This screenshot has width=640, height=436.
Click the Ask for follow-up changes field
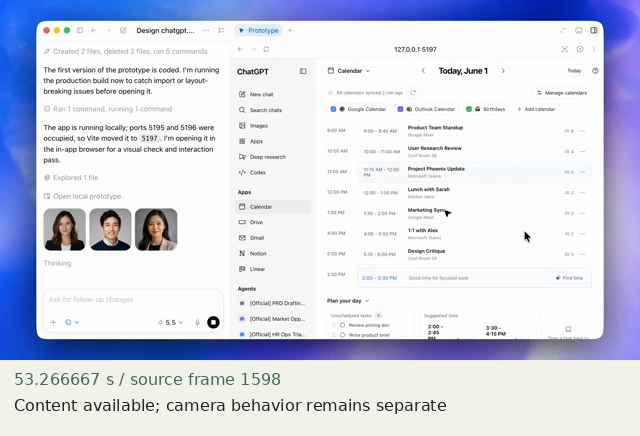[133, 300]
